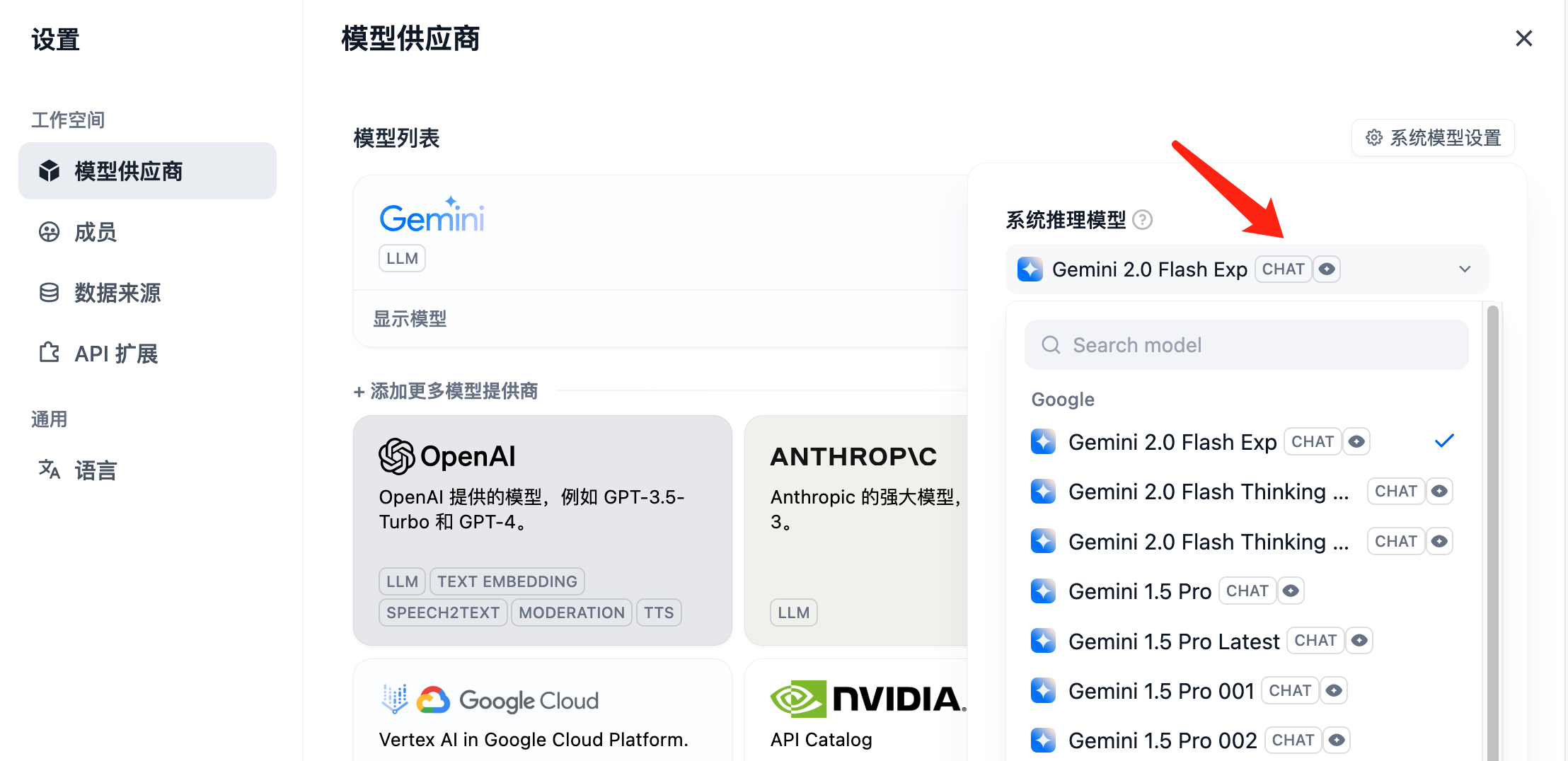Click help icon next to 系统推理模型

1143,220
